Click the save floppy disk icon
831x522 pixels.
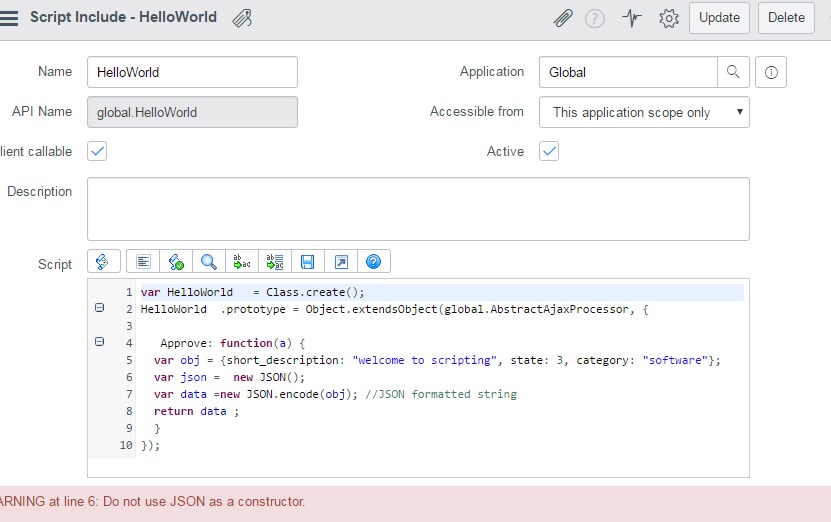(307, 261)
